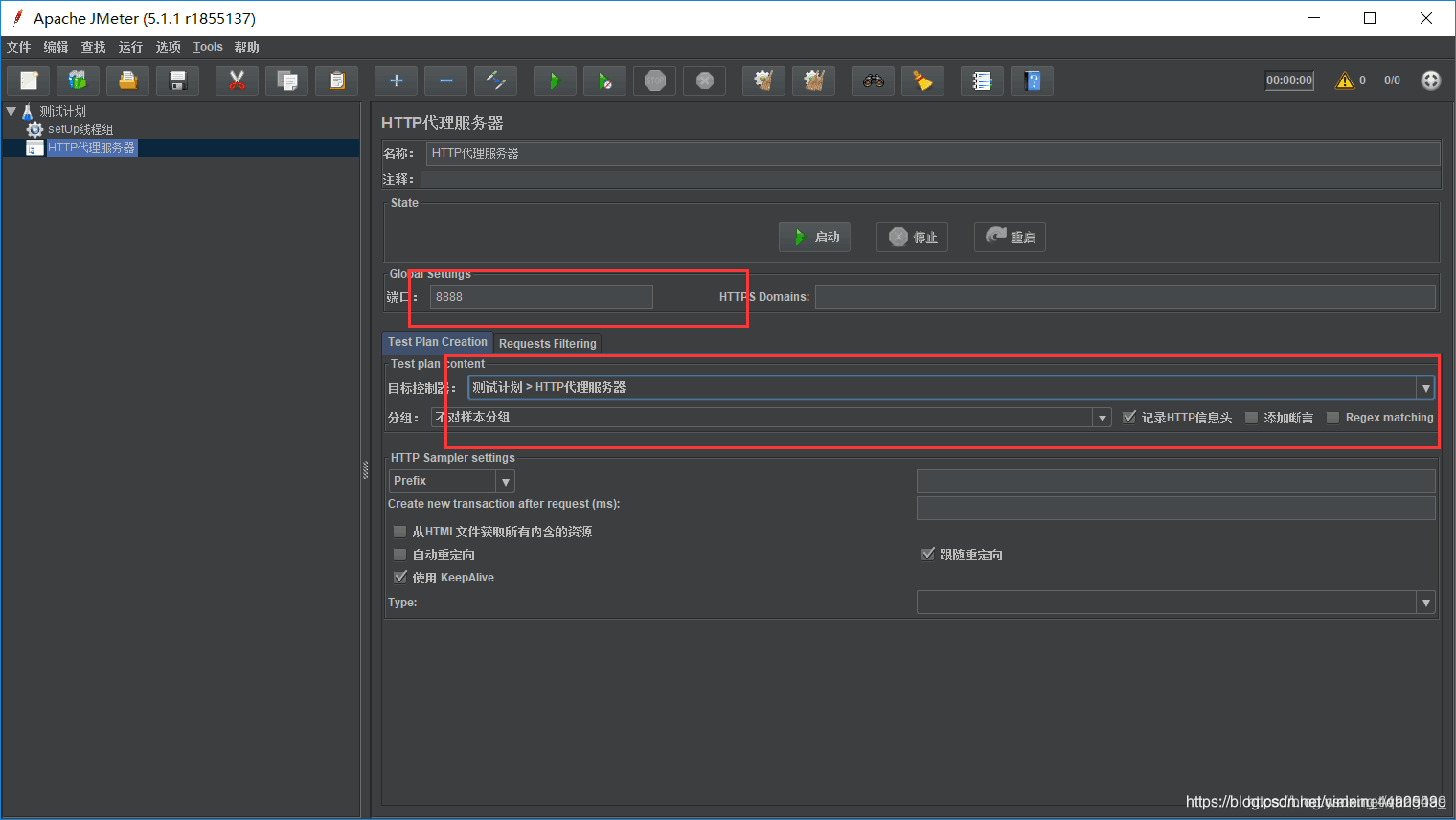
Task: Expand tree with the plus icon
Action: (x=396, y=80)
